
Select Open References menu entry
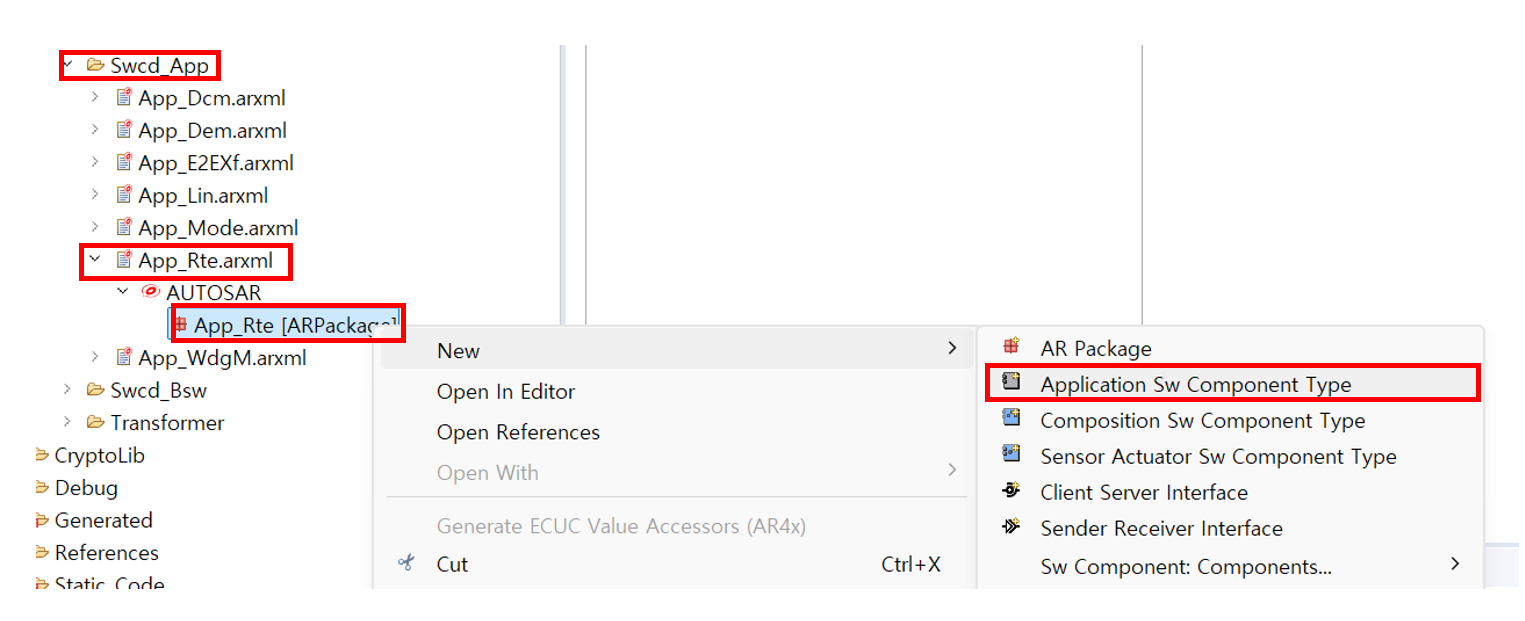(x=518, y=432)
